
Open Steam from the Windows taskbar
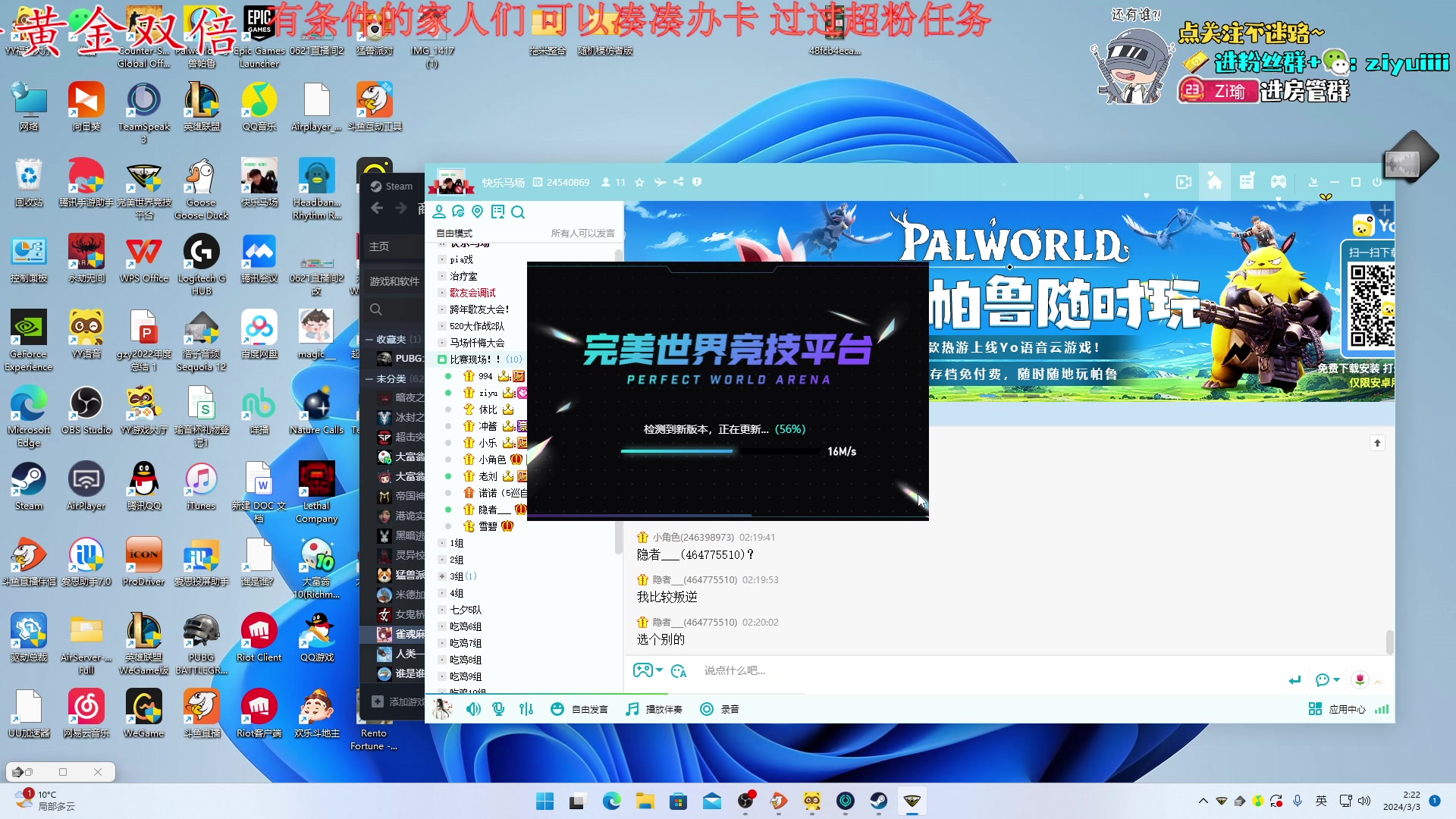(x=878, y=801)
